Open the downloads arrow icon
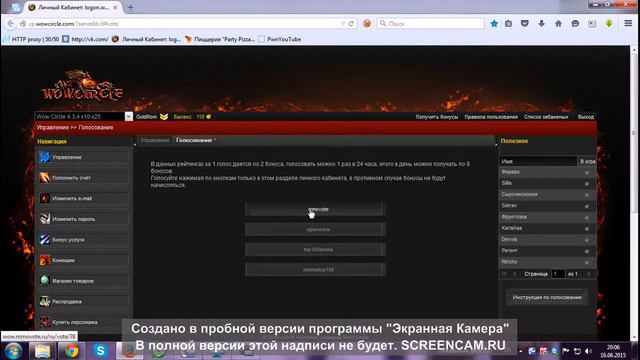 [542, 24]
